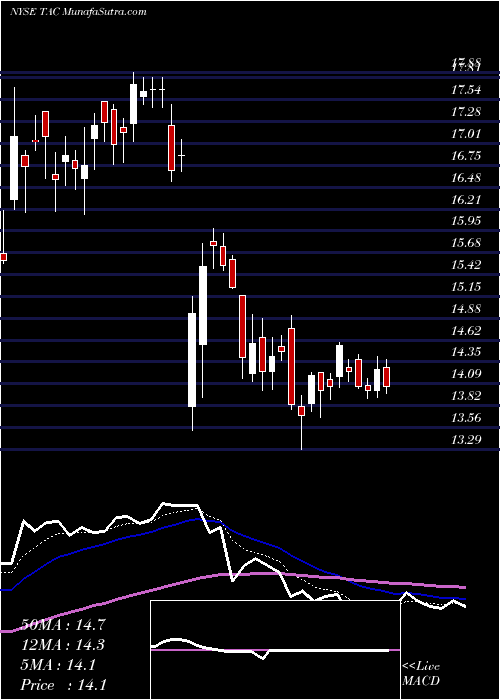Click the 15.42 price axis label
Screen dimensions: 500x700
tap(466, 265)
